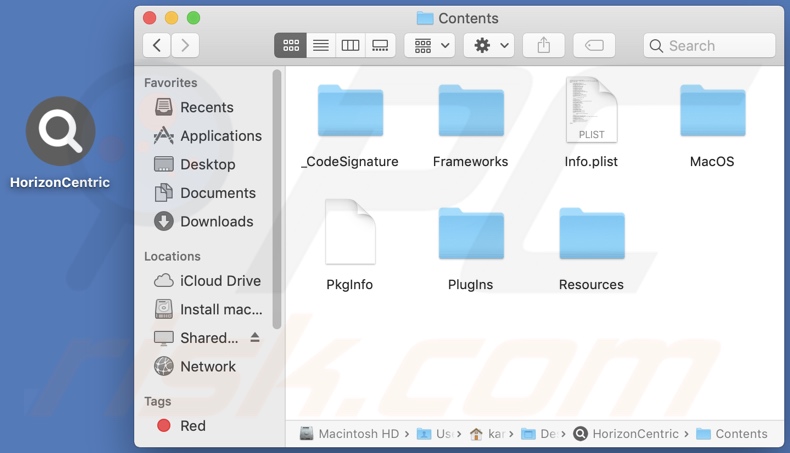The image size is (790, 453).
Task: Switch to list view
Action: point(320,45)
